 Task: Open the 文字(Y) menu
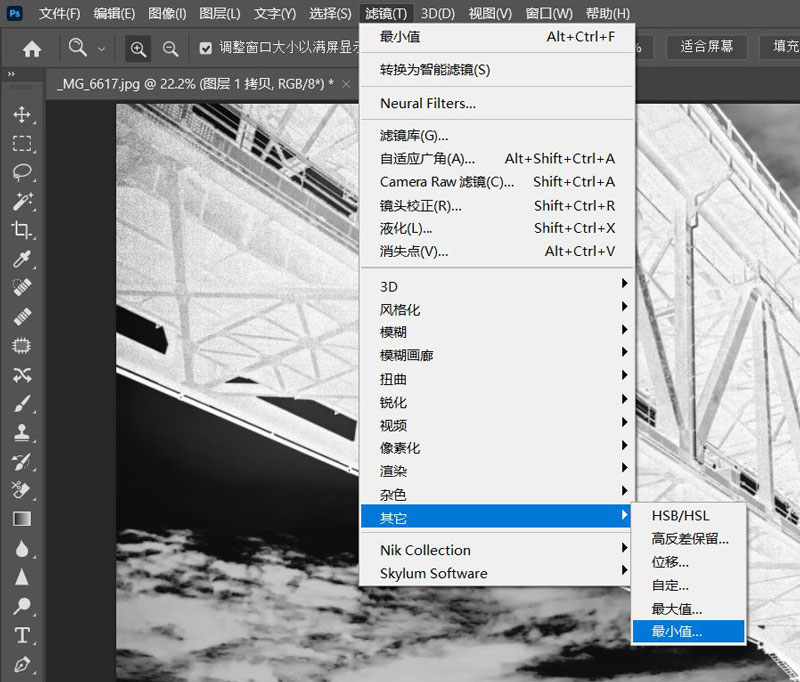[275, 13]
